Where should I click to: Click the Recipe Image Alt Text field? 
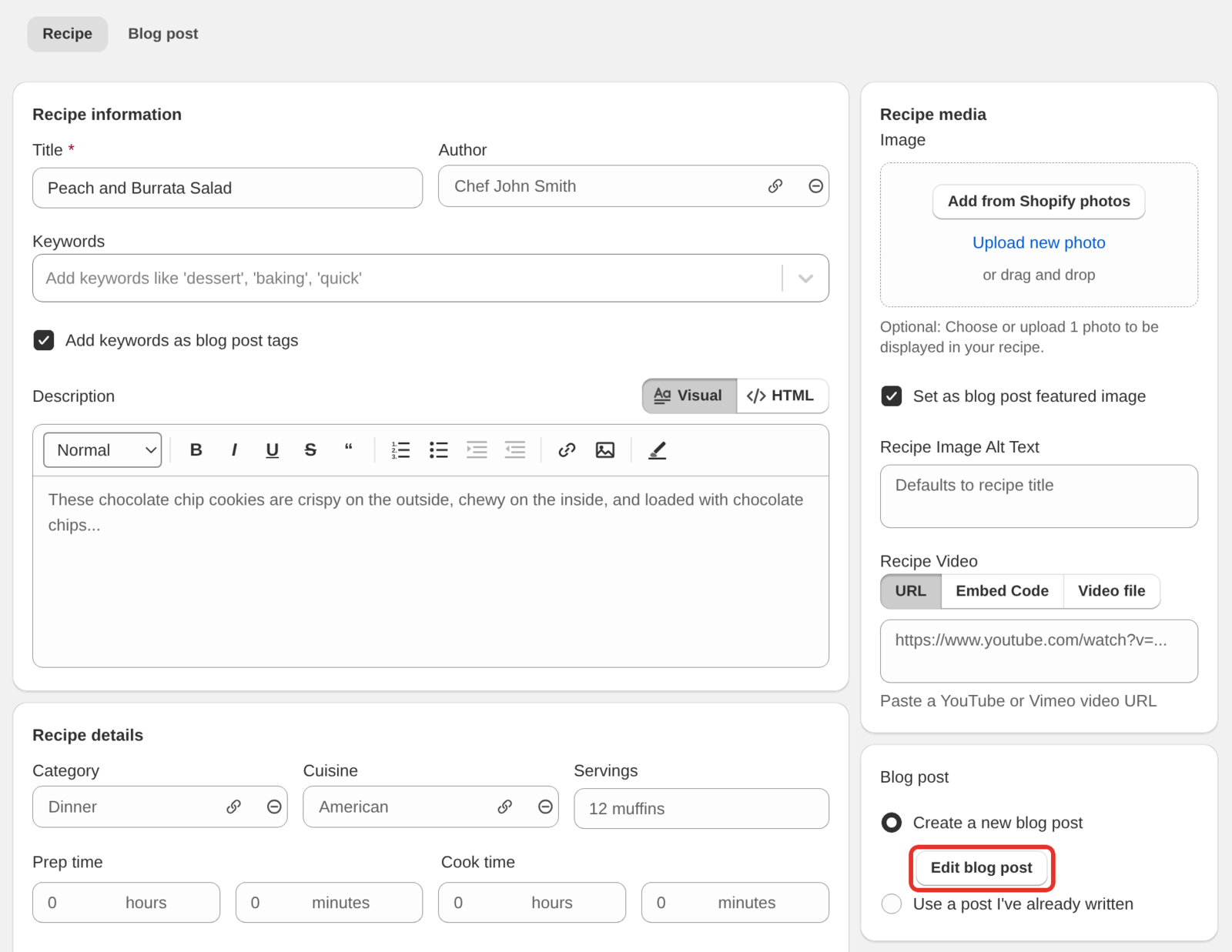(x=1039, y=496)
